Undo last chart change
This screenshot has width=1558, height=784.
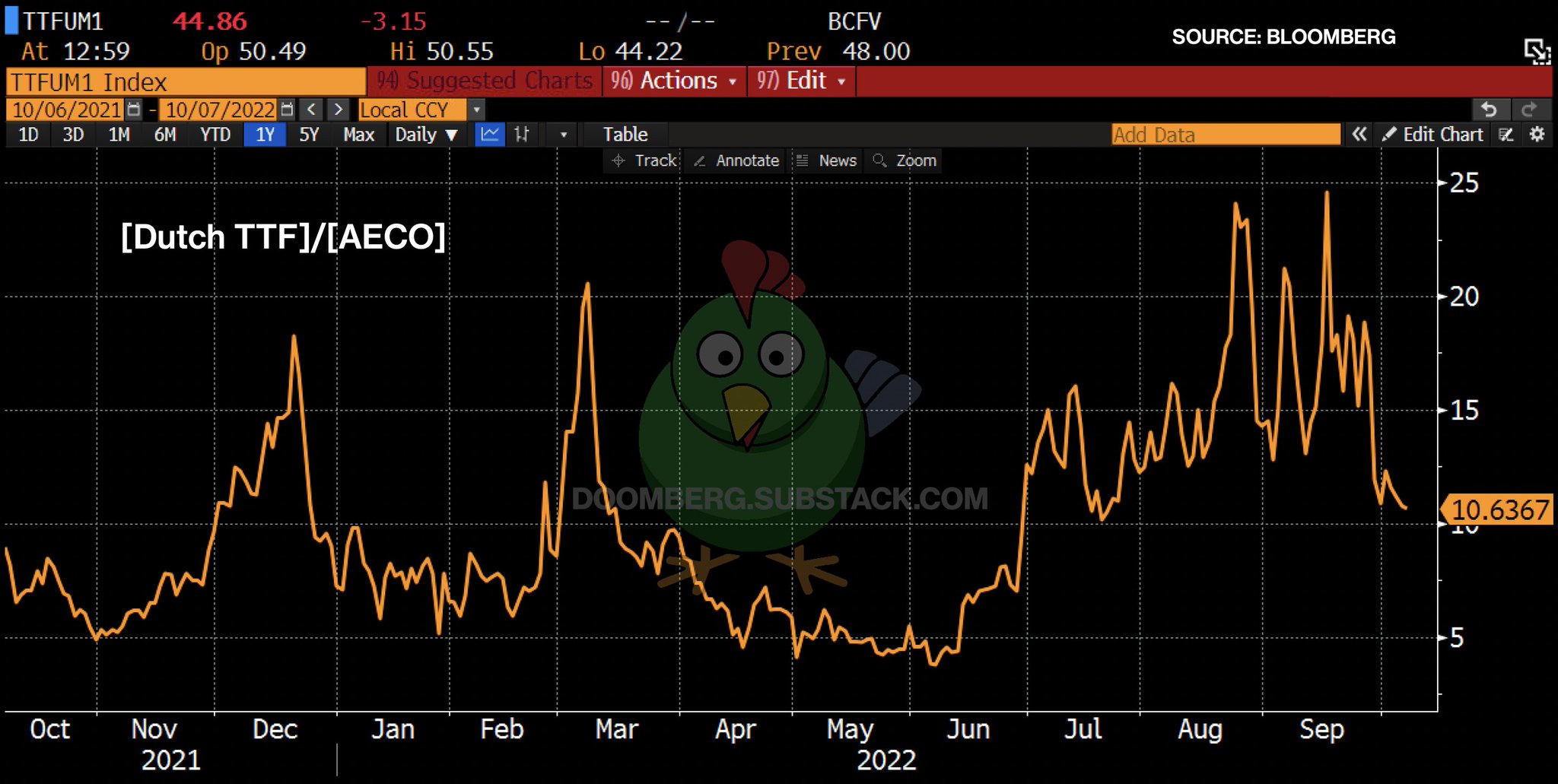[1490, 110]
